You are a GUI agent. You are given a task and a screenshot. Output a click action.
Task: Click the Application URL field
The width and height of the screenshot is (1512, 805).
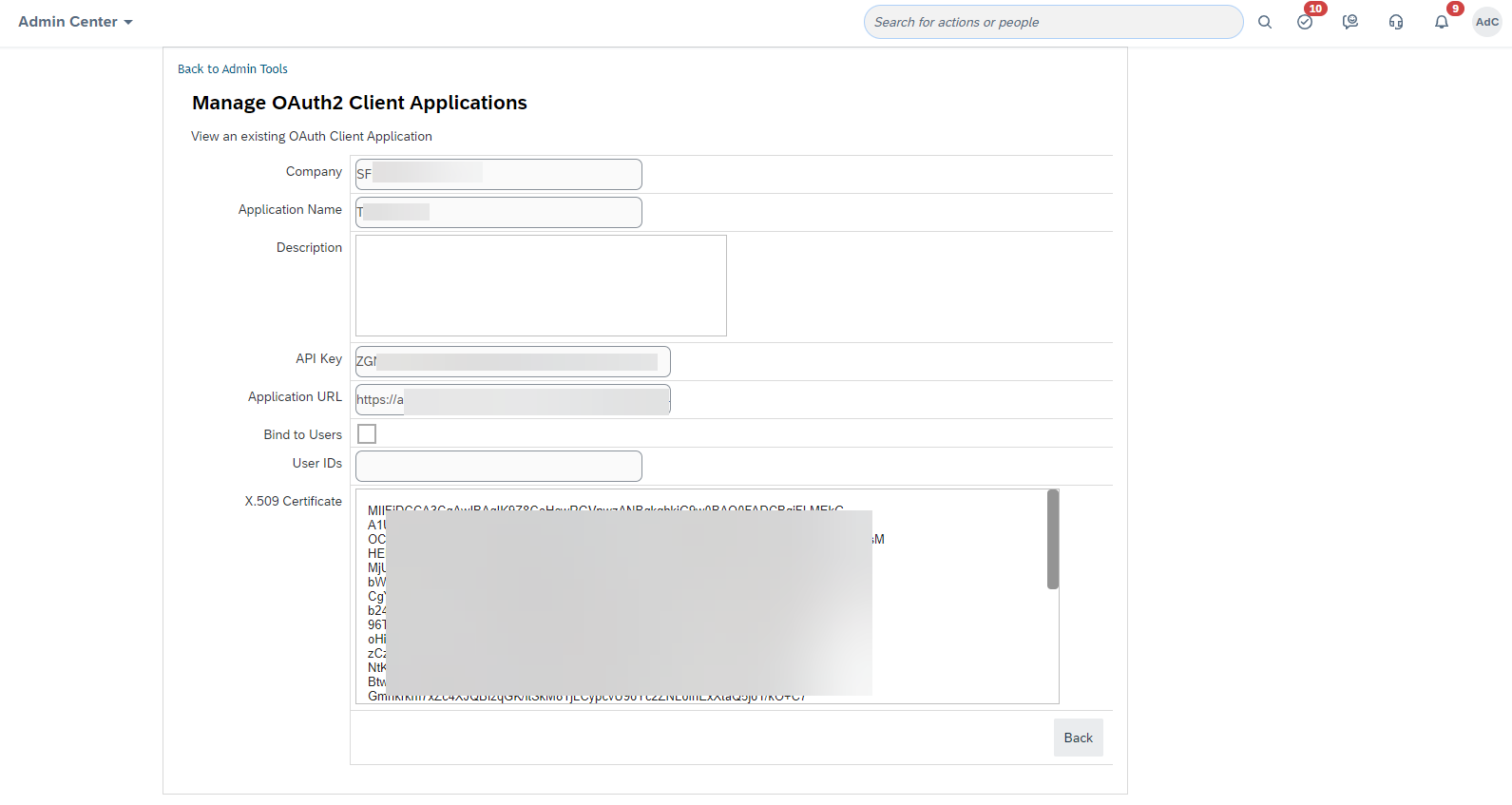(513, 399)
